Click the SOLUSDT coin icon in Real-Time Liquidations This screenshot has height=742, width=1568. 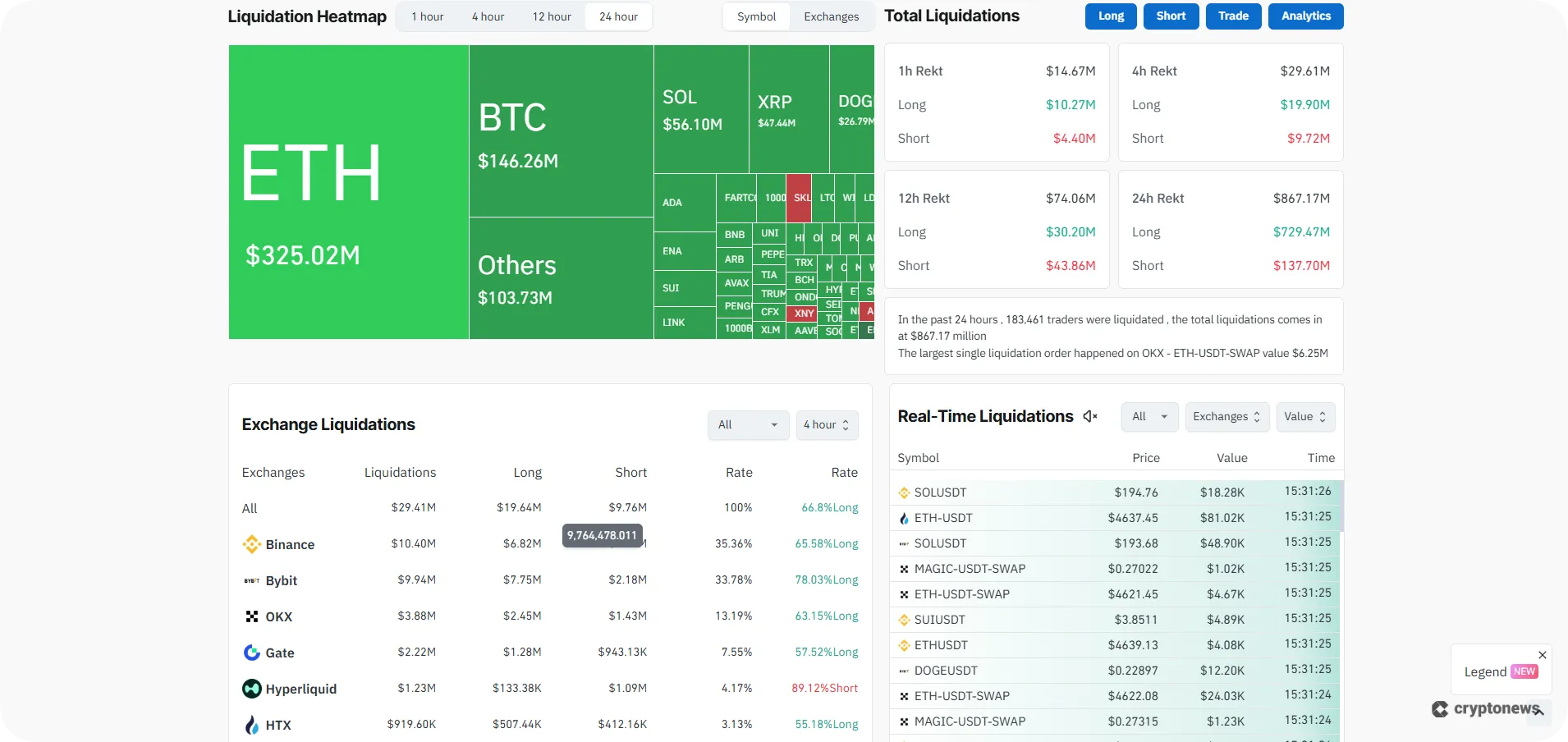click(x=903, y=492)
